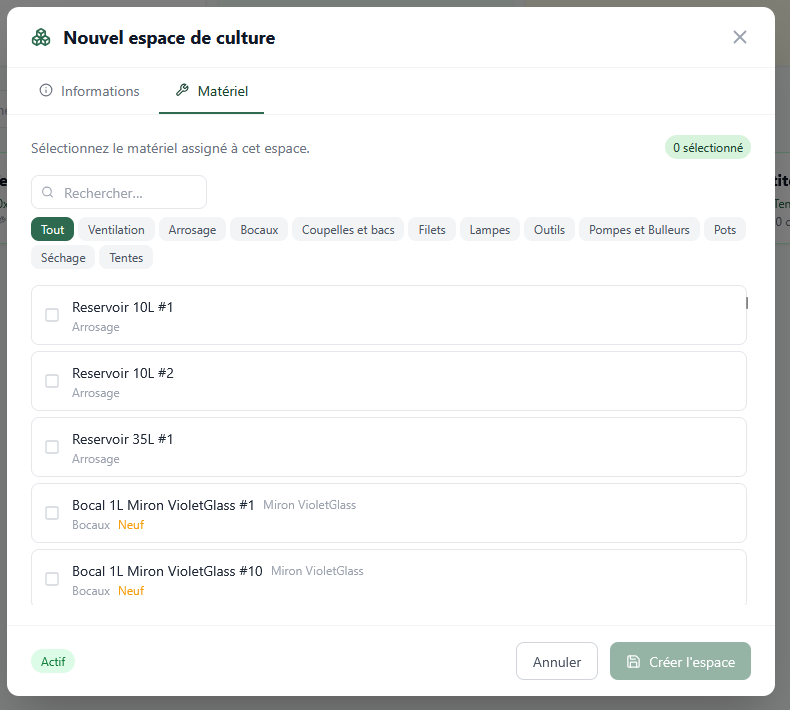This screenshot has height=710, width=790.
Task: Open the Matériel tab
Action: pos(211,91)
